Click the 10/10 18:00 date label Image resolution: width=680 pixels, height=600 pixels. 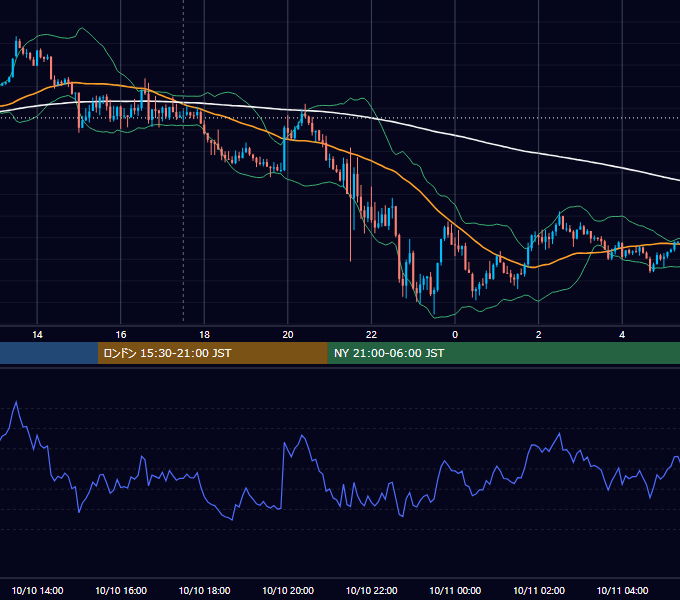tap(204, 590)
